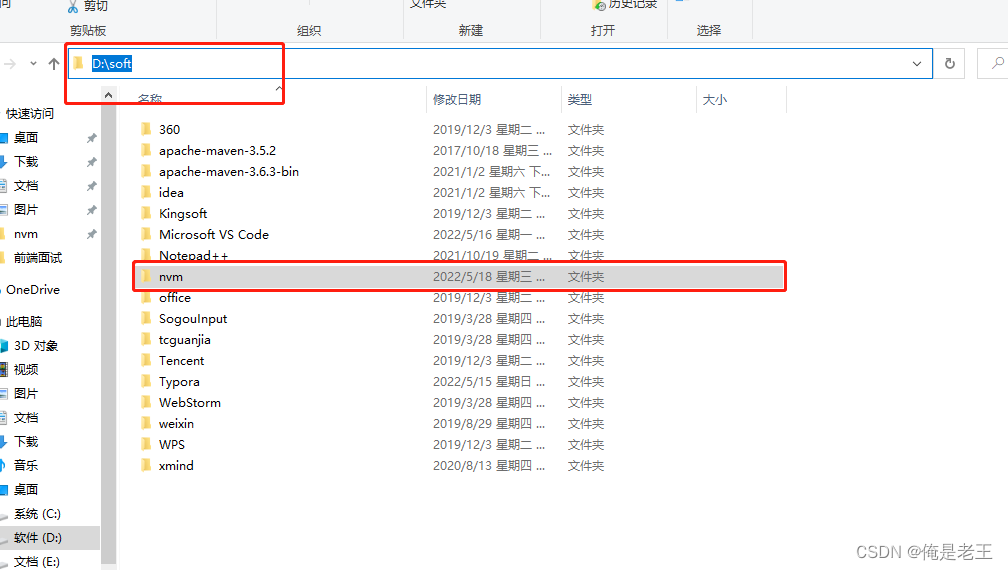Select the SogouInput folder icon
The image size is (1008, 570).
[x=146, y=319]
